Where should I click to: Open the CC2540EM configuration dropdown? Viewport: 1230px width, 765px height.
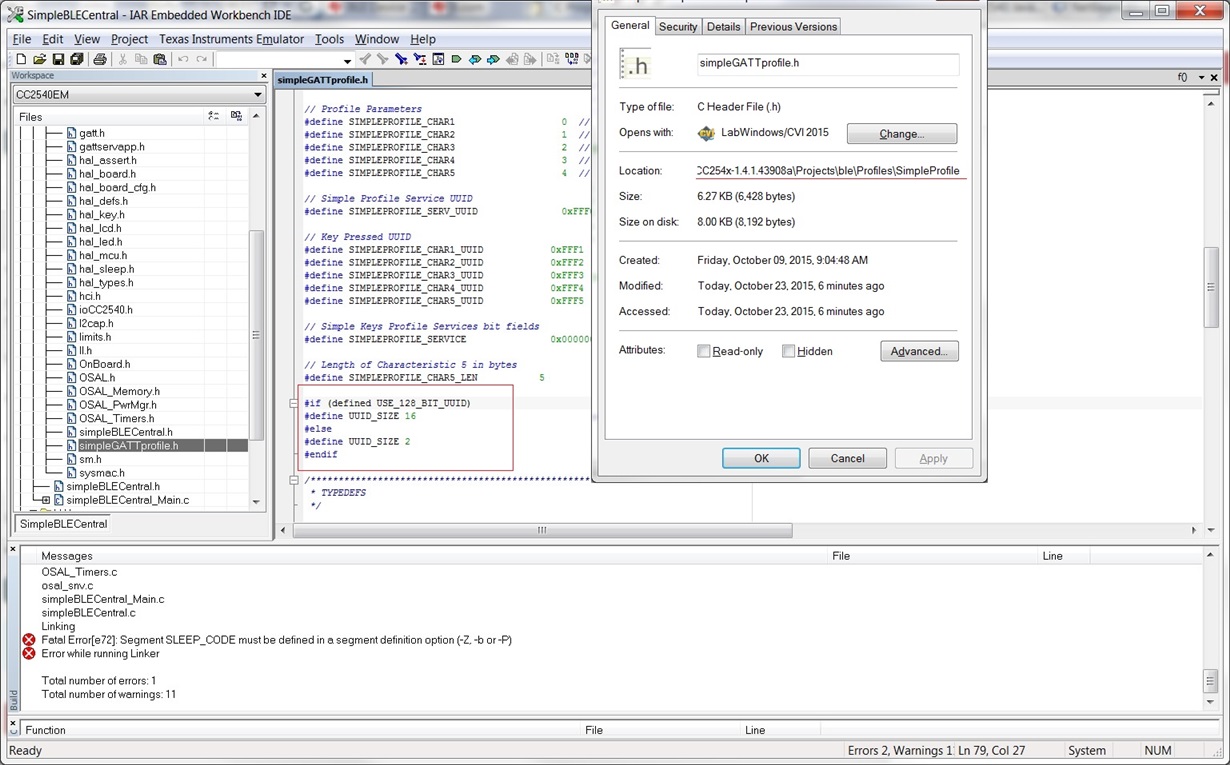(257, 94)
